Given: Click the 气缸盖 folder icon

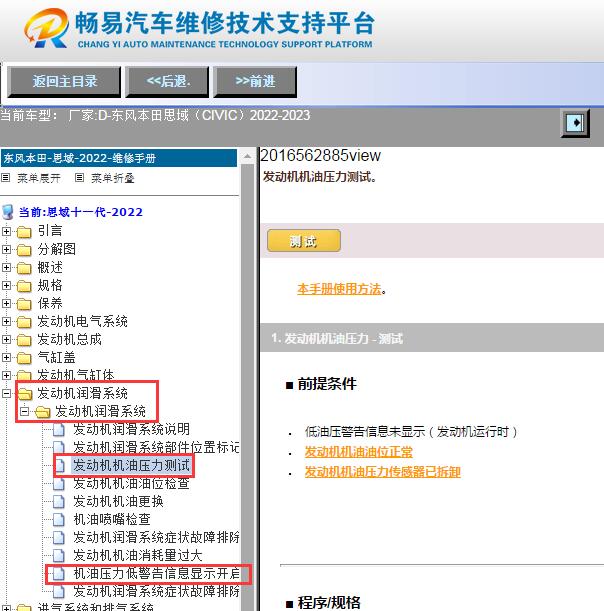Looking at the screenshot, I should [x=24, y=358].
